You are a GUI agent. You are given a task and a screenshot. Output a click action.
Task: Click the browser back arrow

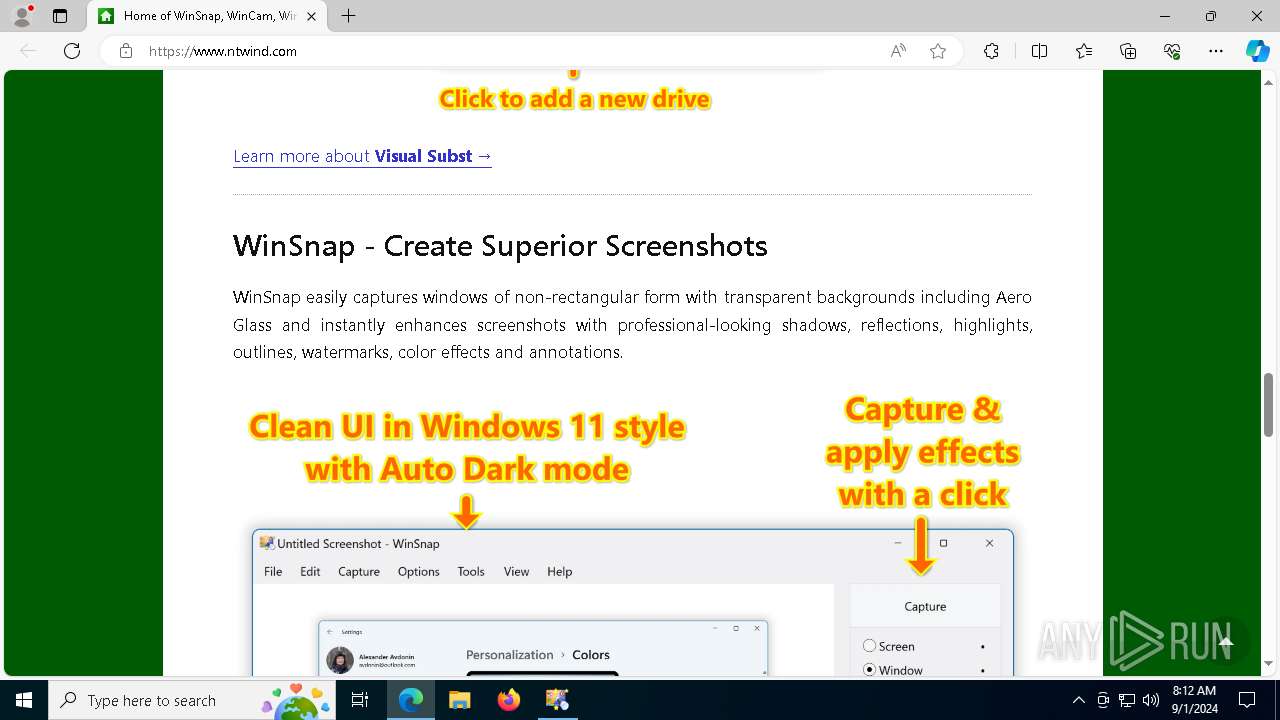click(x=28, y=51)
